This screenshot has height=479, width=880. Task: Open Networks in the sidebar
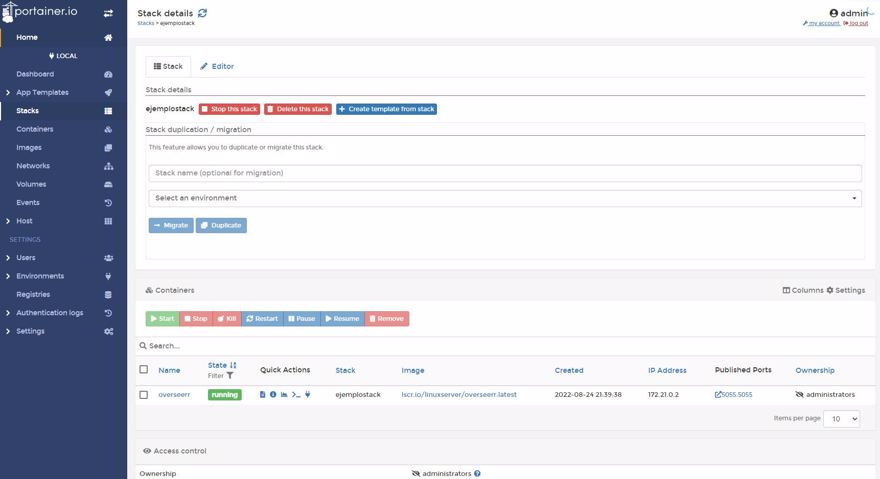point(33,166)
